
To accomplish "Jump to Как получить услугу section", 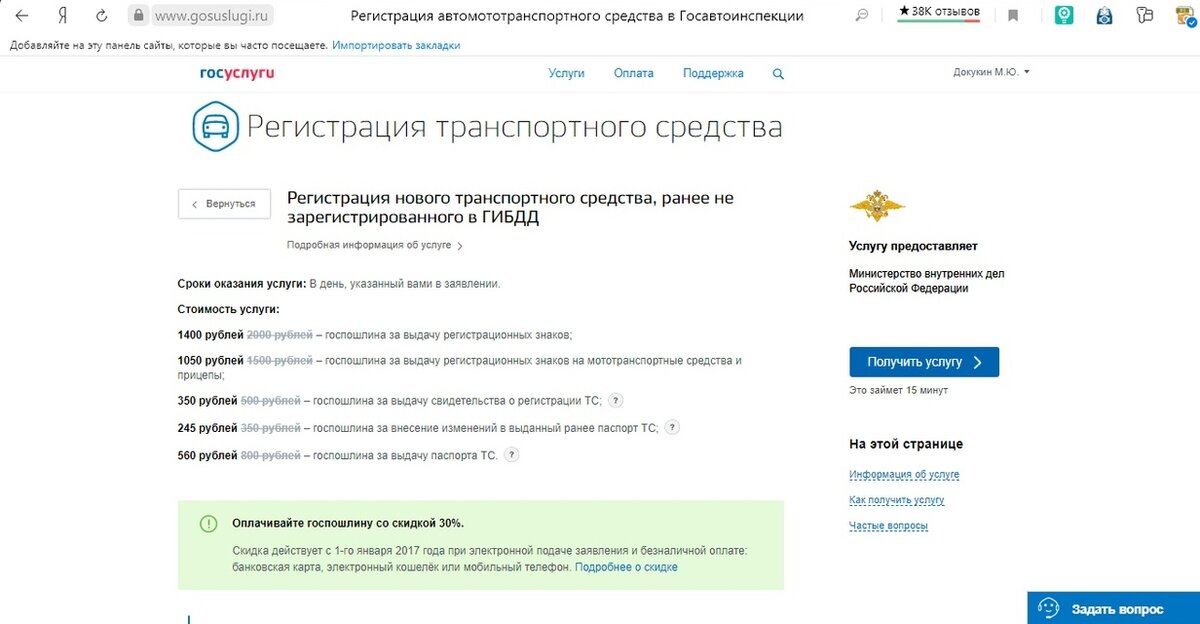I will (x=896, y=500).
